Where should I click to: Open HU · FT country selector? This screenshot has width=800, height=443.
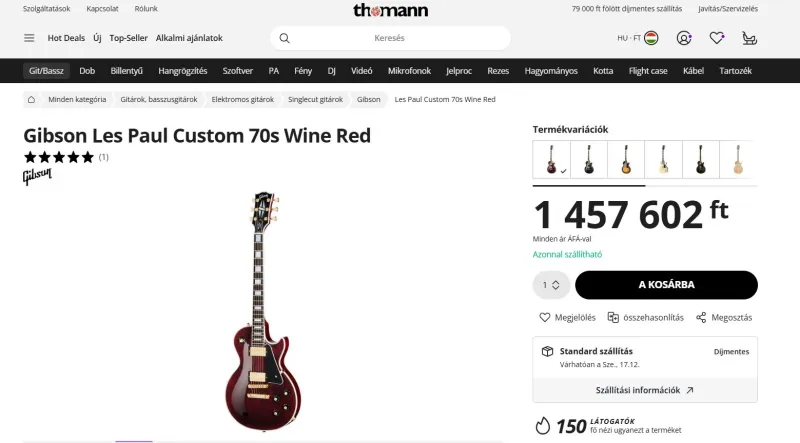point(637,38)
